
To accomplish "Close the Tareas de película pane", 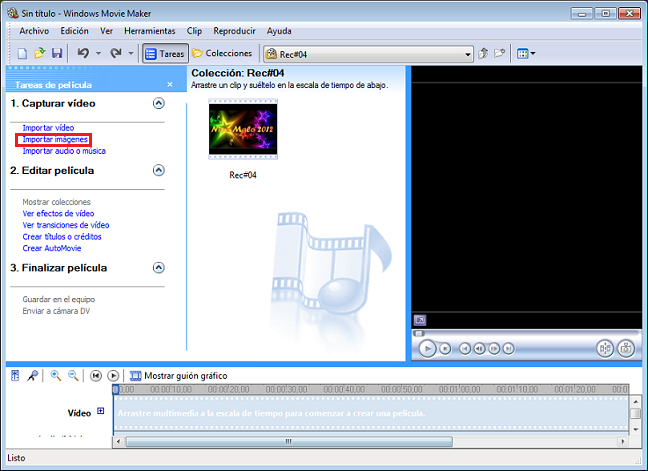I will coord(170,84).
